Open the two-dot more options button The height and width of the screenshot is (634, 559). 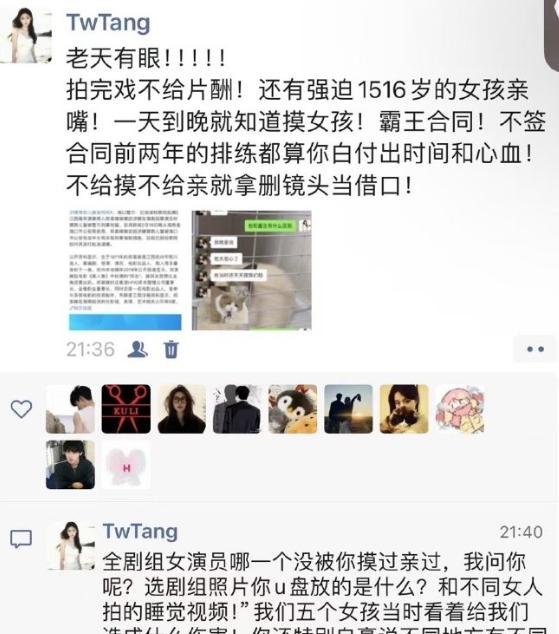[535, 349]
